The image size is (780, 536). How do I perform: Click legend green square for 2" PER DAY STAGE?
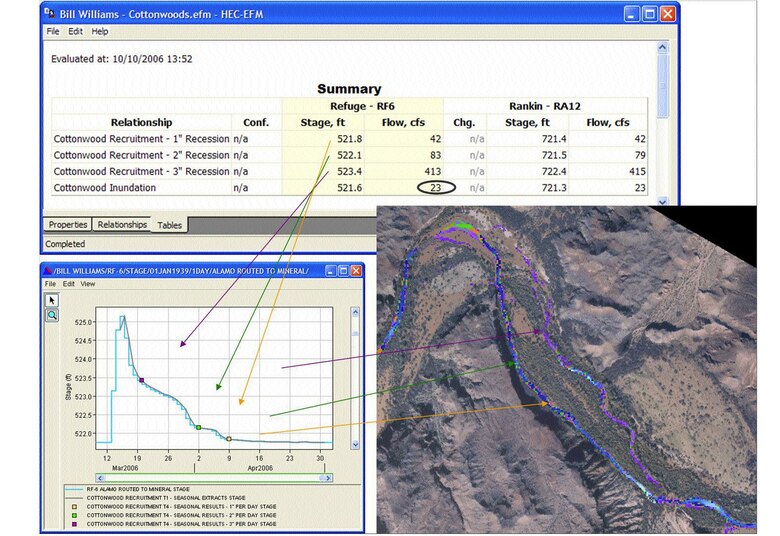[75, 515]
